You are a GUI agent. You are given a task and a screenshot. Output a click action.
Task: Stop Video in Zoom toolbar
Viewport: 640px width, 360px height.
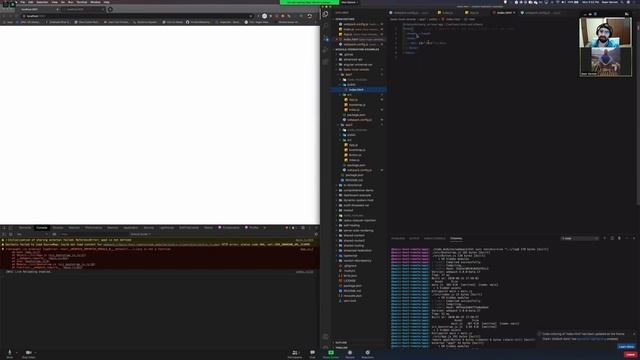[29, 353]
